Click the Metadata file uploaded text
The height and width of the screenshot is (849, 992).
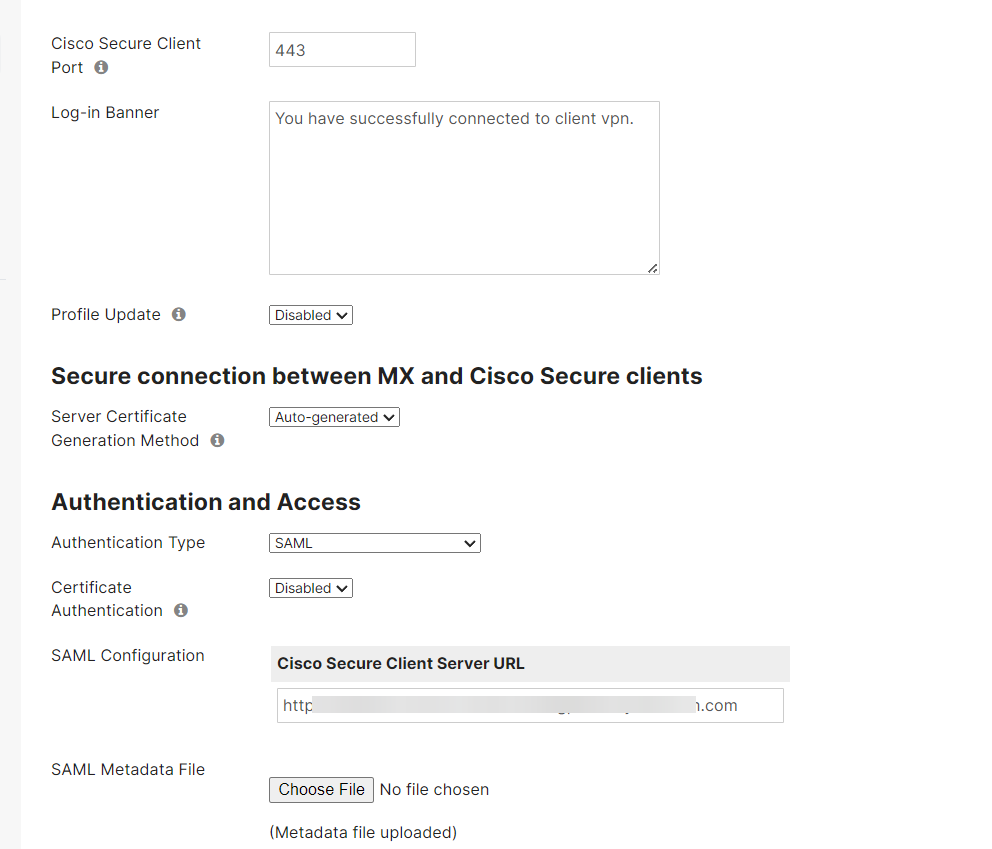click(360, 832)
